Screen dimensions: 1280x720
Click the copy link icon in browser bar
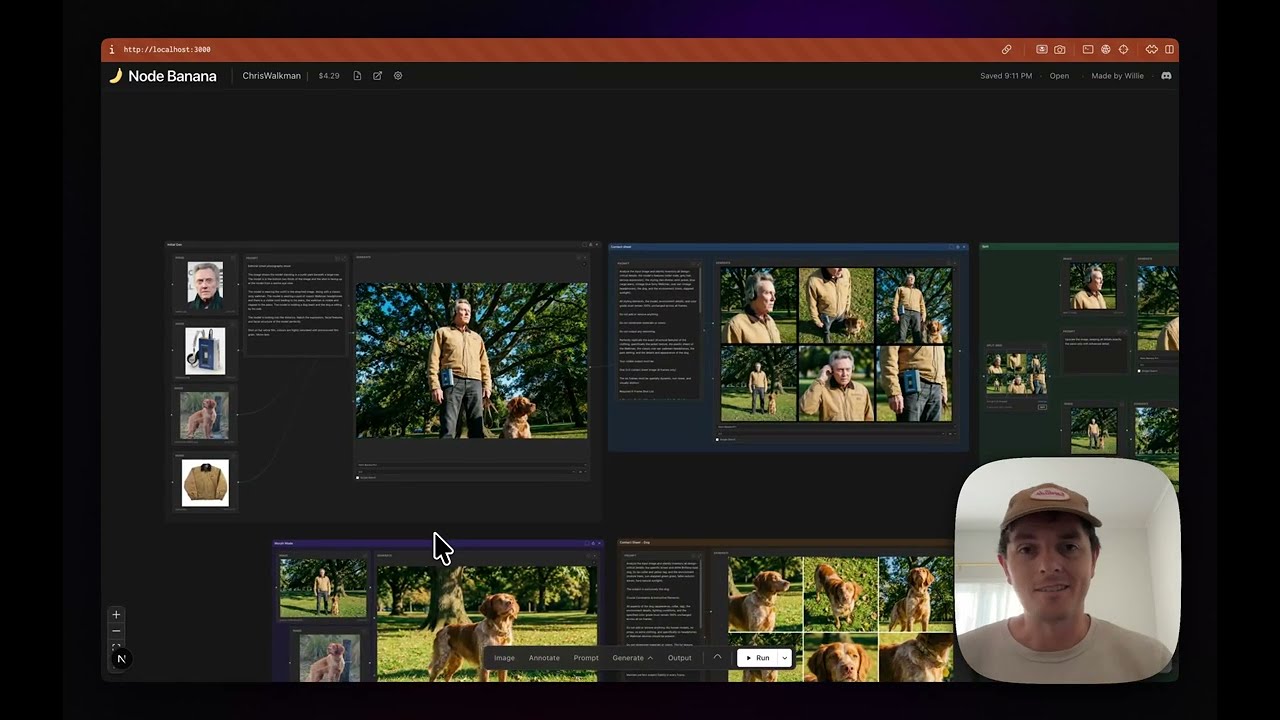[x=1006, y=49]
